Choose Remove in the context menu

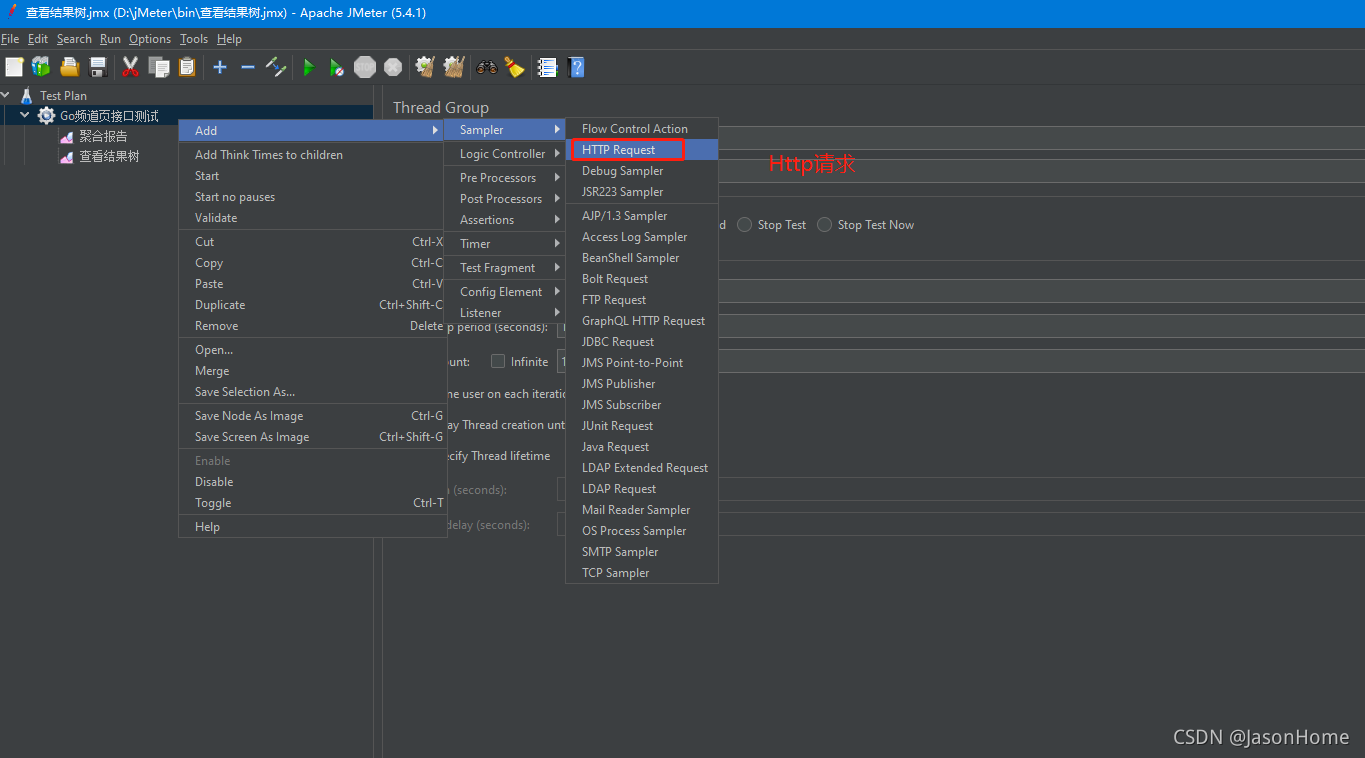pyautogui.click(x=312, y=326)
